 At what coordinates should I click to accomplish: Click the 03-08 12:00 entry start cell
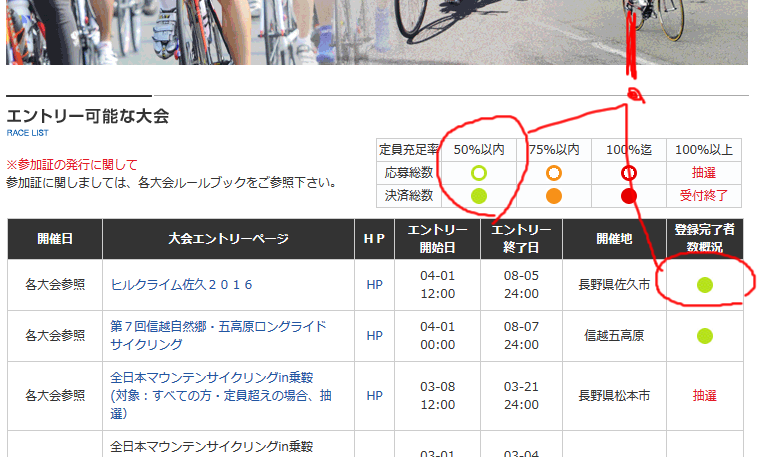point(437,396)
